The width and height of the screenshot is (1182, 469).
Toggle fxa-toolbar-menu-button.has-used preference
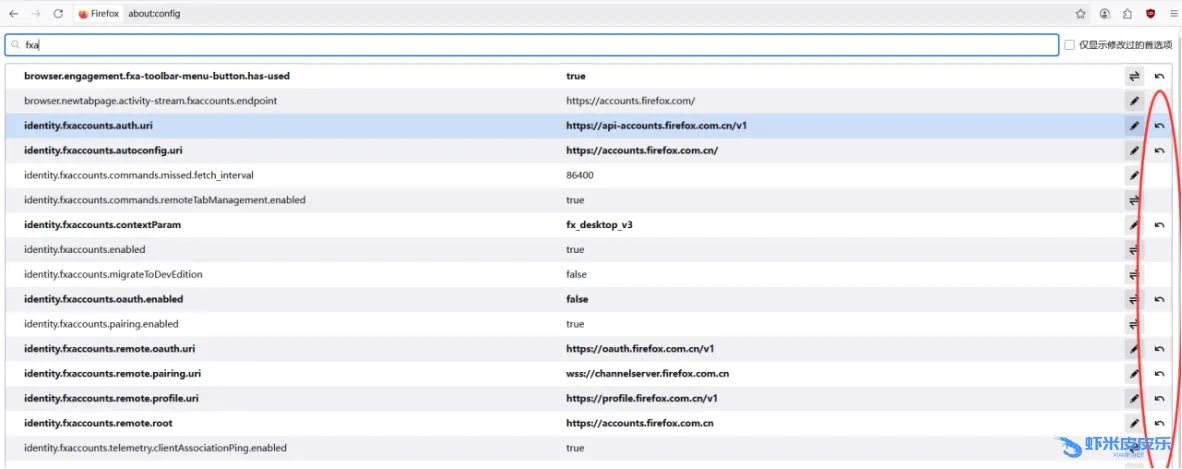coord(1134,76)
